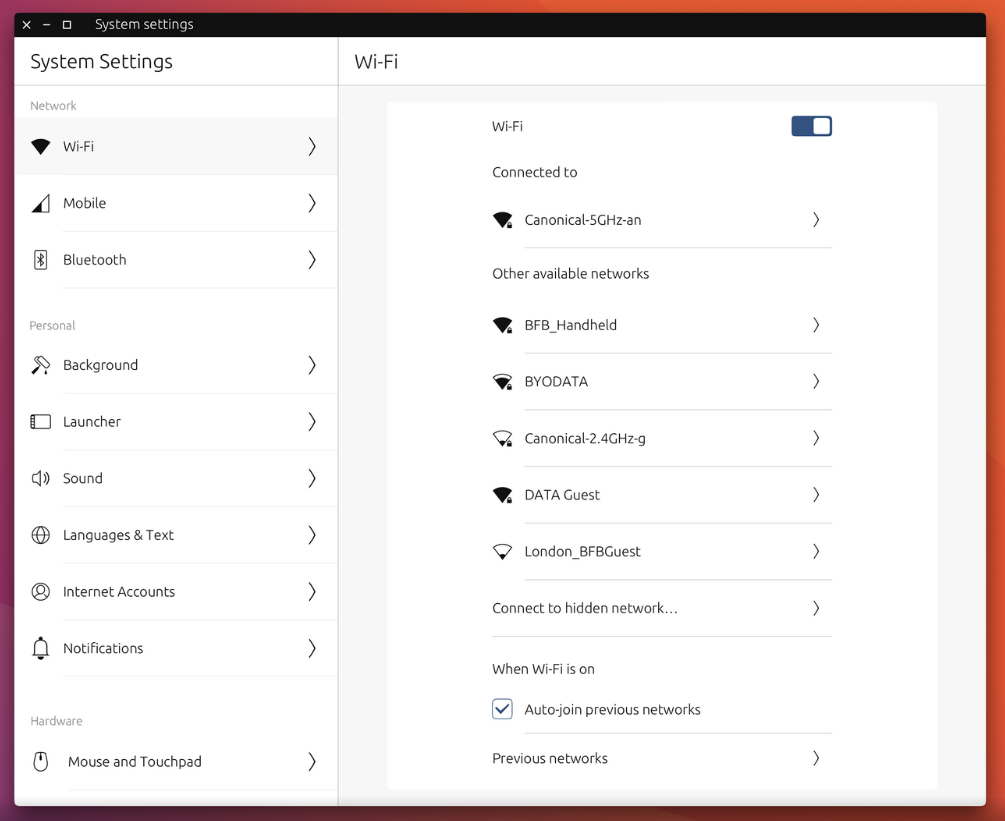Click the Internet Accounts icon
This screenshot has width=1005, height=821.
40,591
